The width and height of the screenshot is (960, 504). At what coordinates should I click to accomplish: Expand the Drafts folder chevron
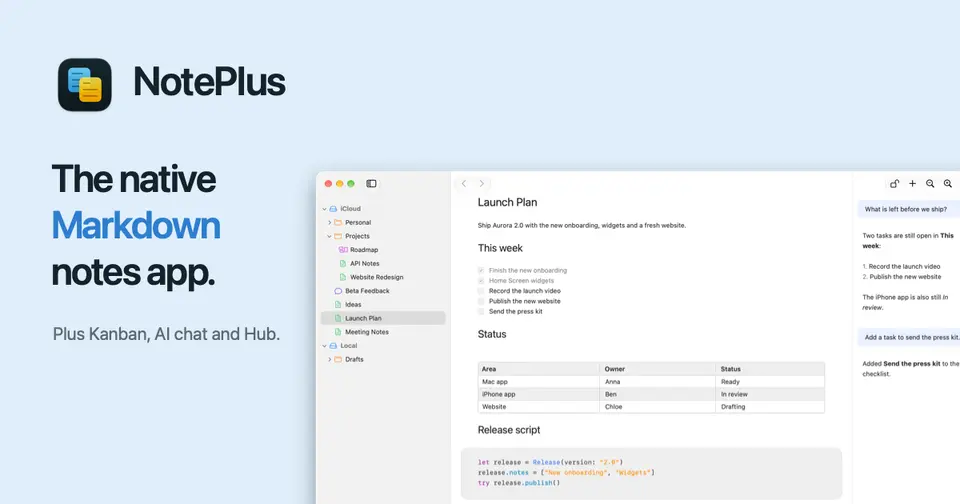coord(329,359)
